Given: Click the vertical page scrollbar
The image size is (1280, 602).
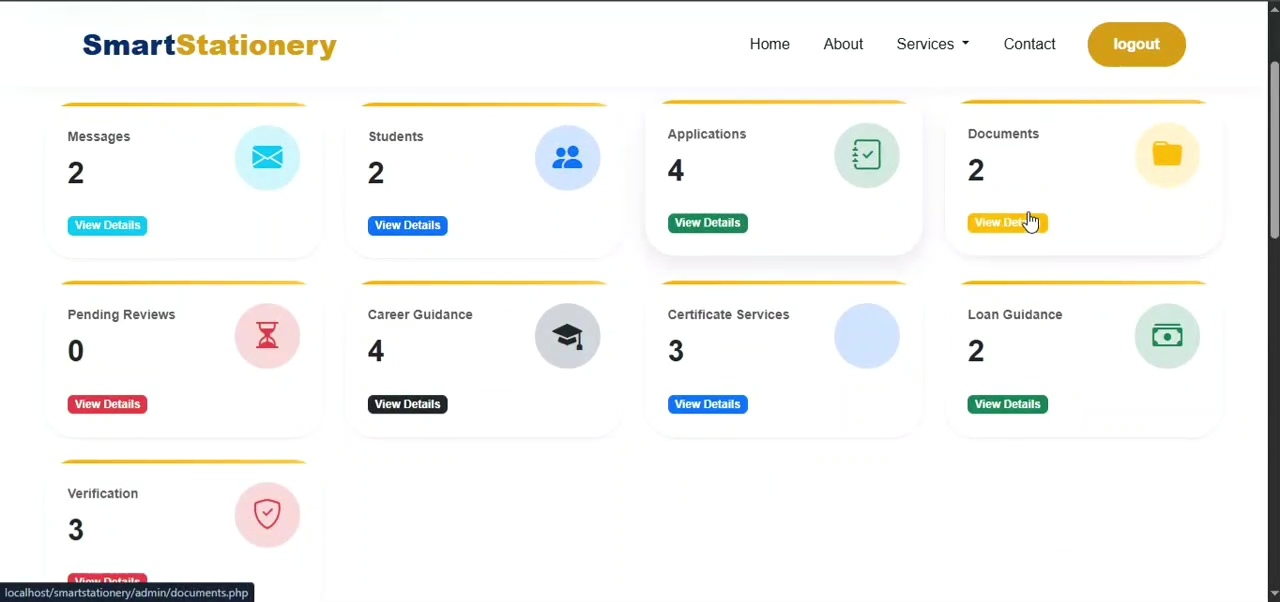Looking at the screenshot, I should pos(1274,150).
